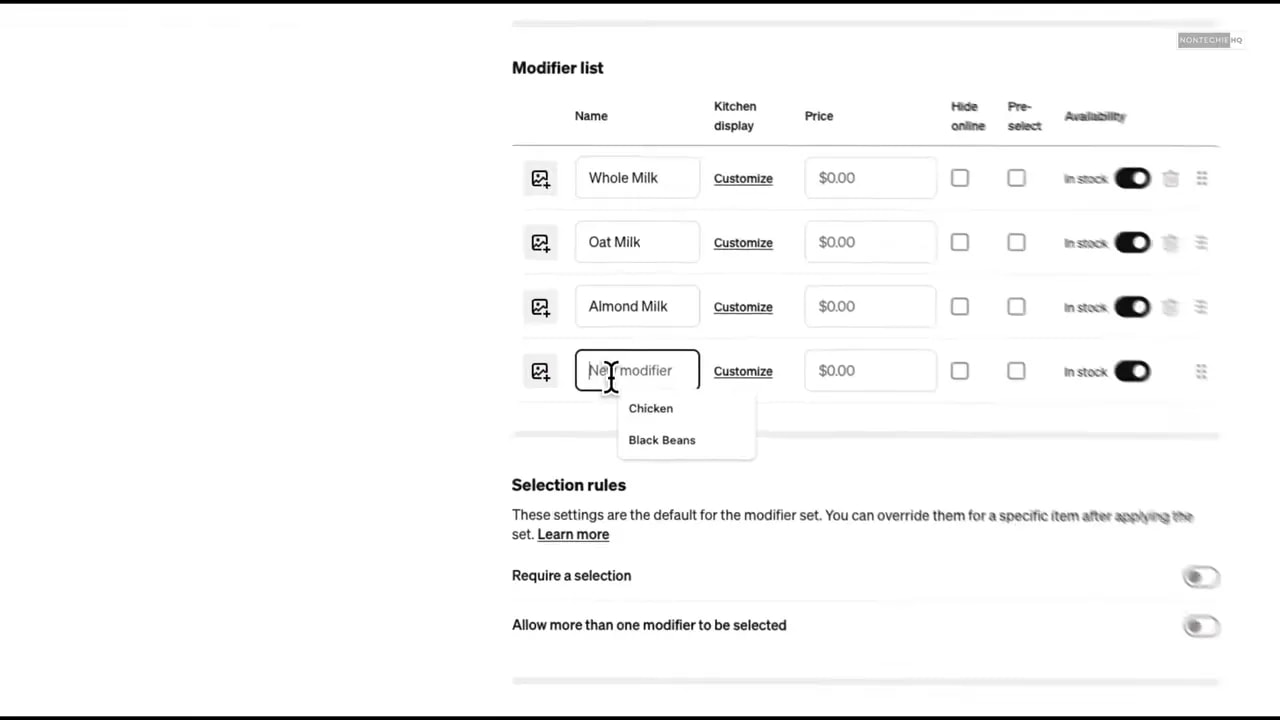
Task: Enable Allow more than one modifier switch
Action: (1201, 626)
